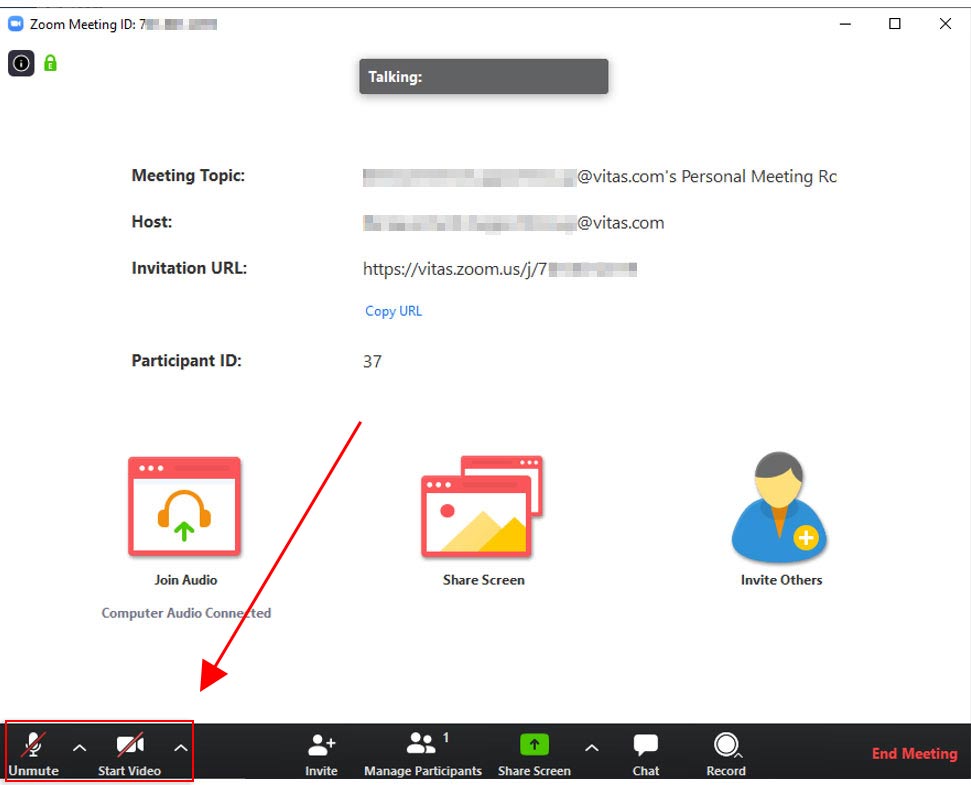Expand the Share Screen options chevron

[592, 748]
